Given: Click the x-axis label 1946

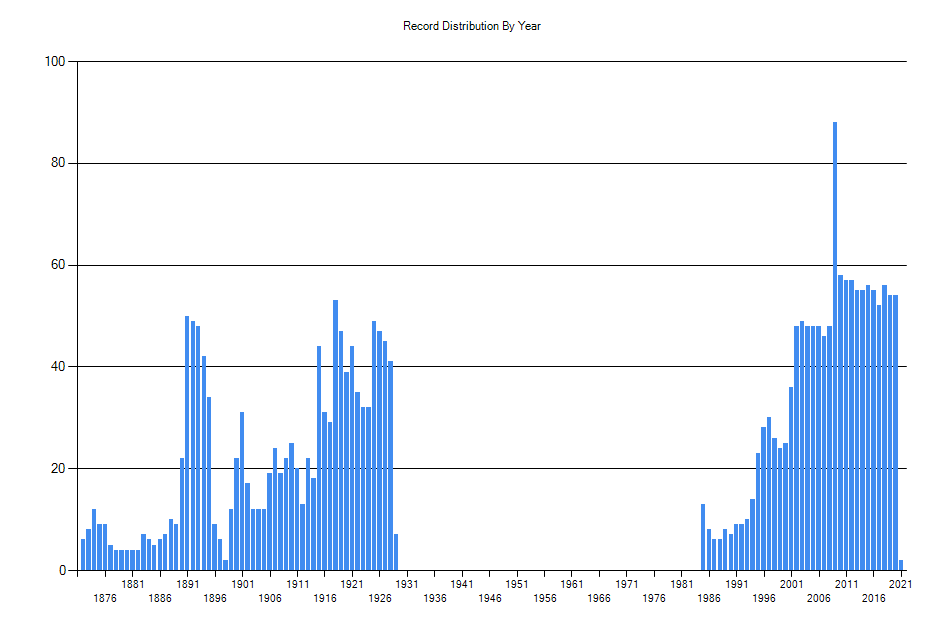Looking at the screenshot, I should [x=489, y=598].
